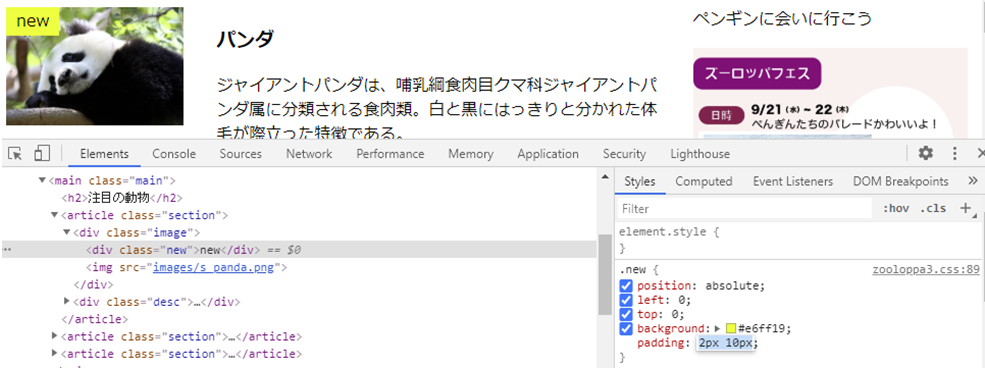Open the #e6ff19 color swatch picker
This screenshot has width=985, height=368.
pyautogui.click(x=731, y=328)
